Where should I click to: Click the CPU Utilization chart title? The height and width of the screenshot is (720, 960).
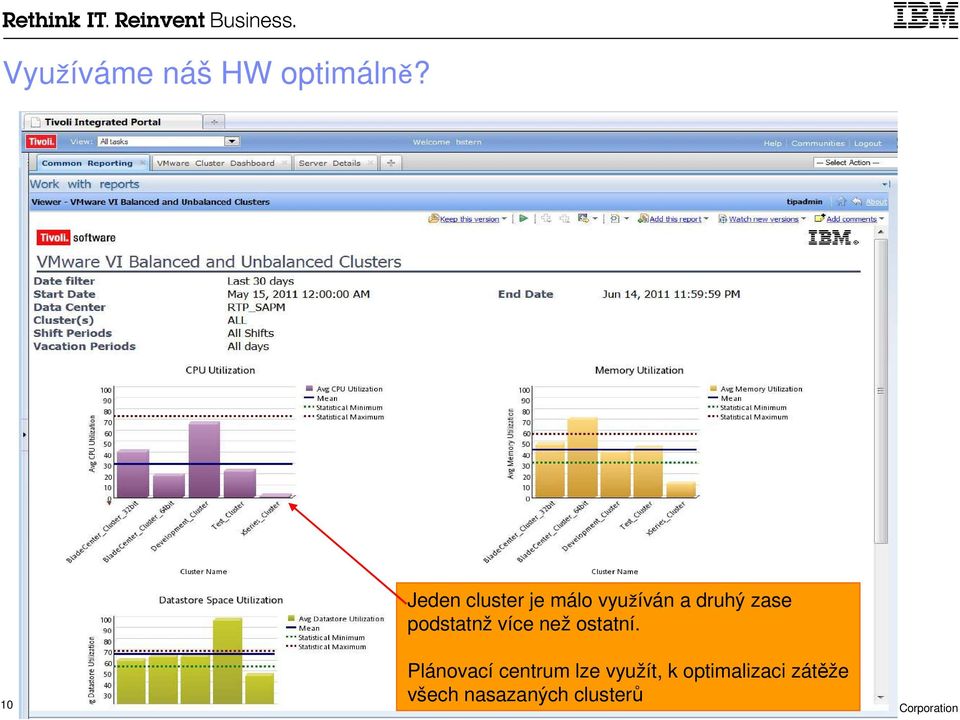pyautogui.click(x=220, y=370)
